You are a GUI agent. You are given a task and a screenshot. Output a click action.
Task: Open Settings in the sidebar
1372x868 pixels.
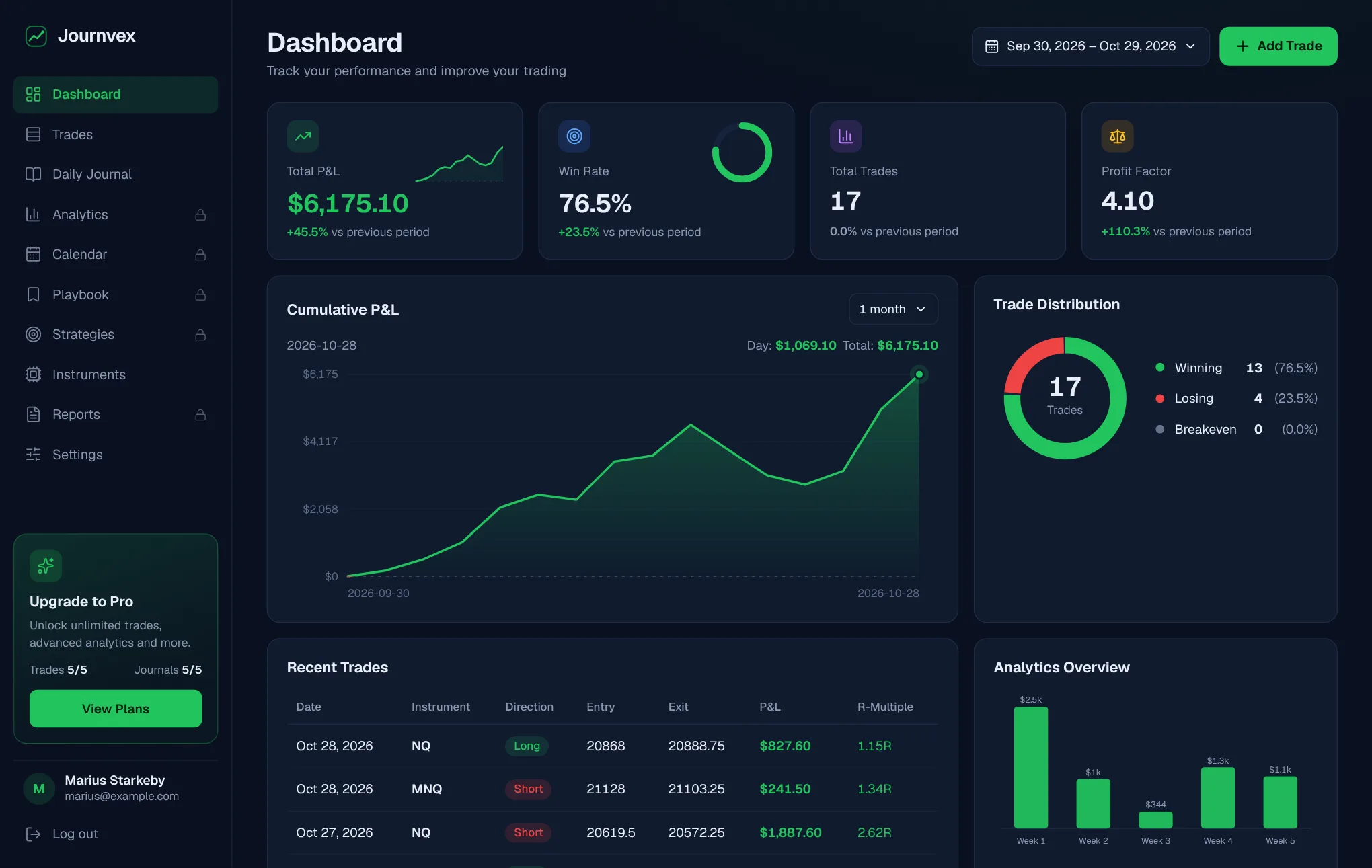(x=116, y=455)
